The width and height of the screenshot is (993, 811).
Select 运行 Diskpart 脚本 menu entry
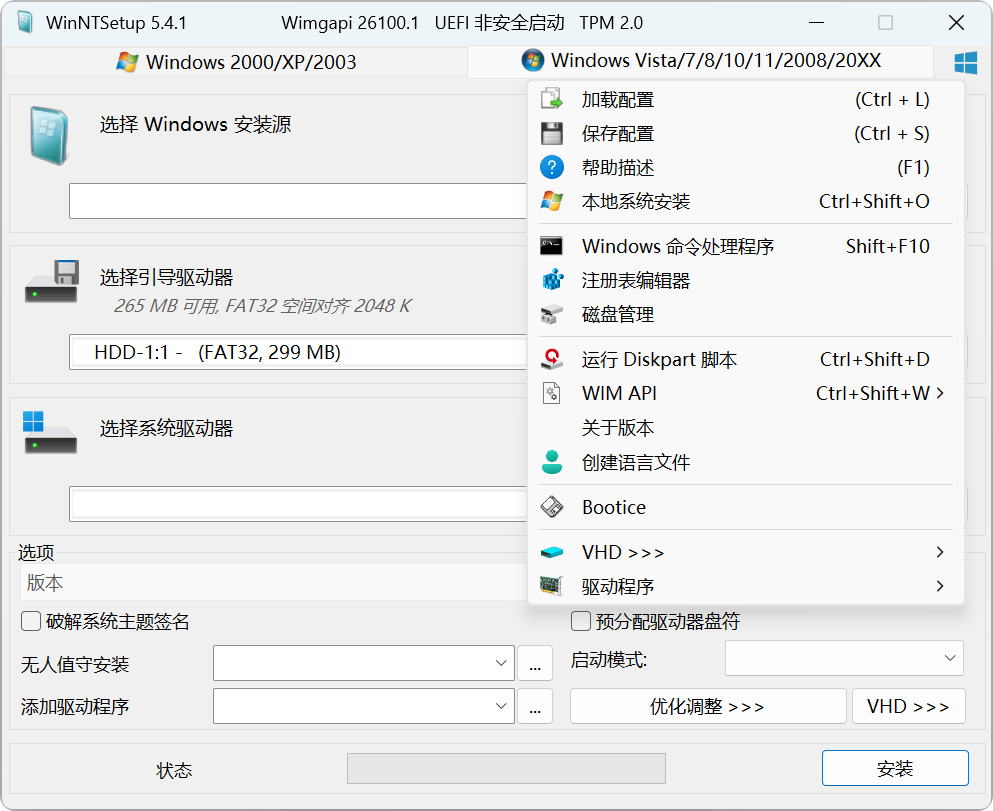[745, 359]
